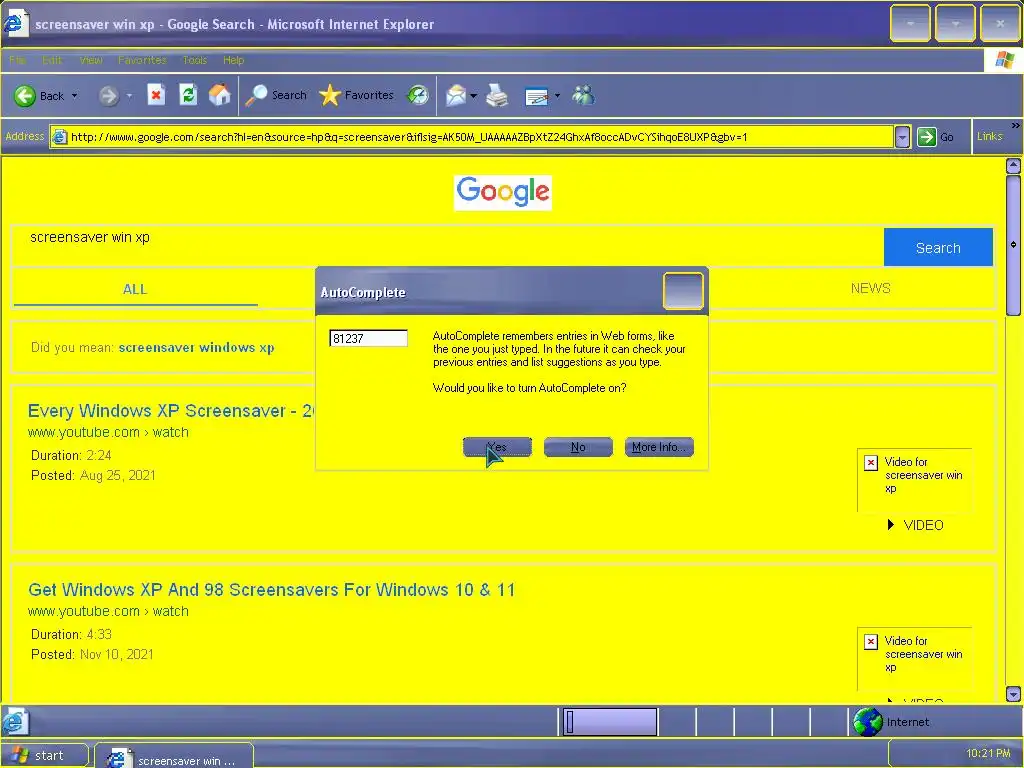The image size is (1024, 768).
Task: Open the Tools menu
Action: pyautogui.click(x=195, y=60)
